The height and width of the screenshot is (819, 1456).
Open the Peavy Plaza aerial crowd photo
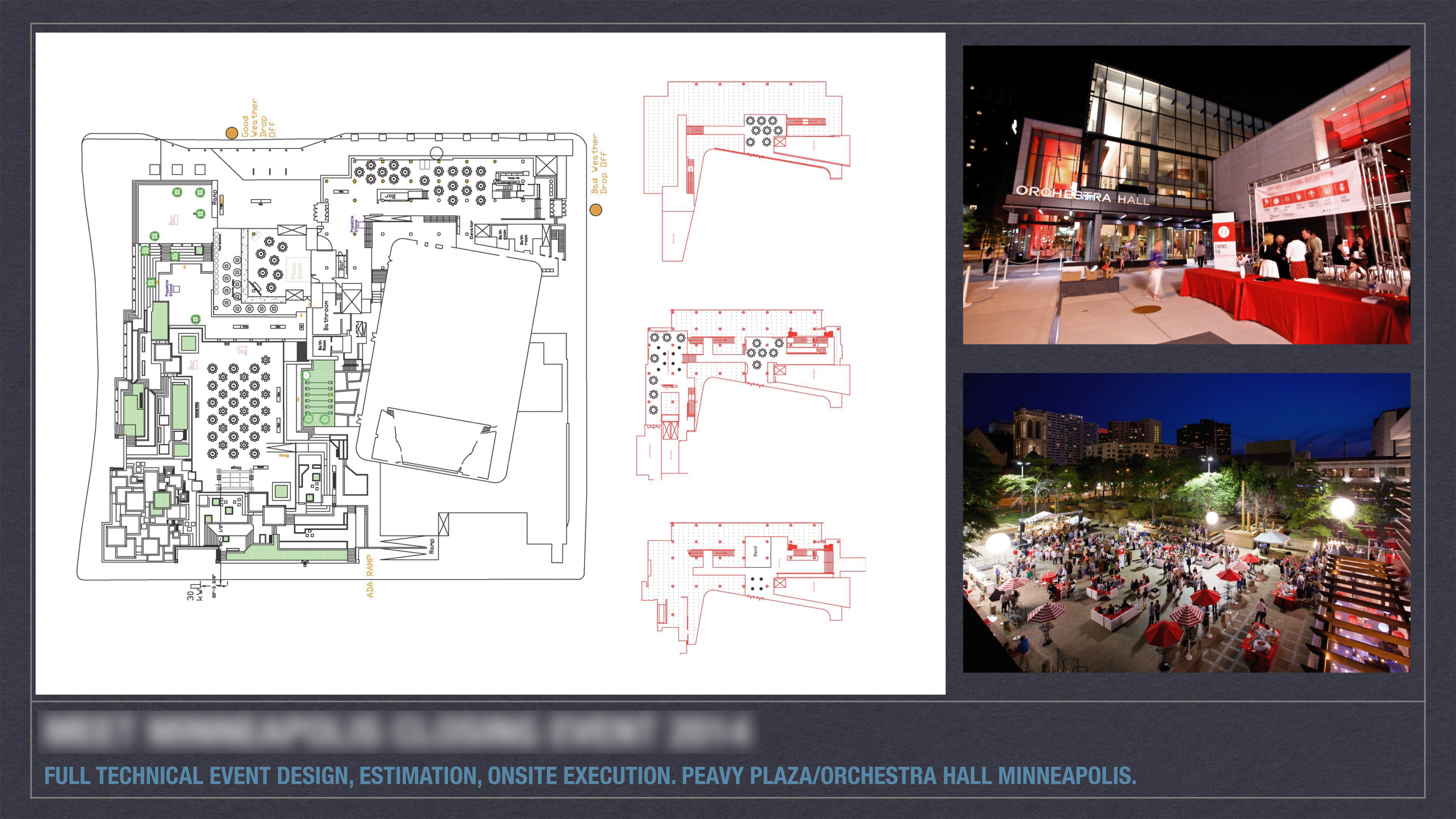pos(1186,523)
